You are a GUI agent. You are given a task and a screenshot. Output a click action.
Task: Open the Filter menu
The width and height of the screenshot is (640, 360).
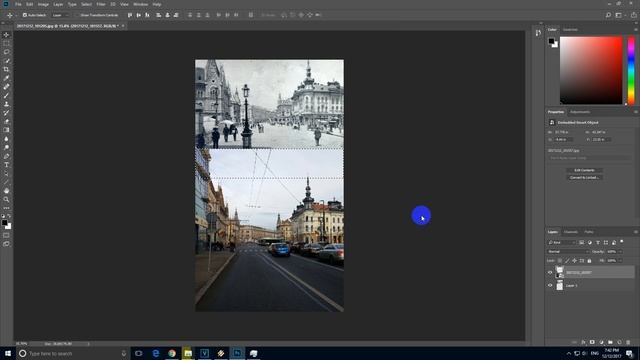pyautogui.click(x=101, y=4)
